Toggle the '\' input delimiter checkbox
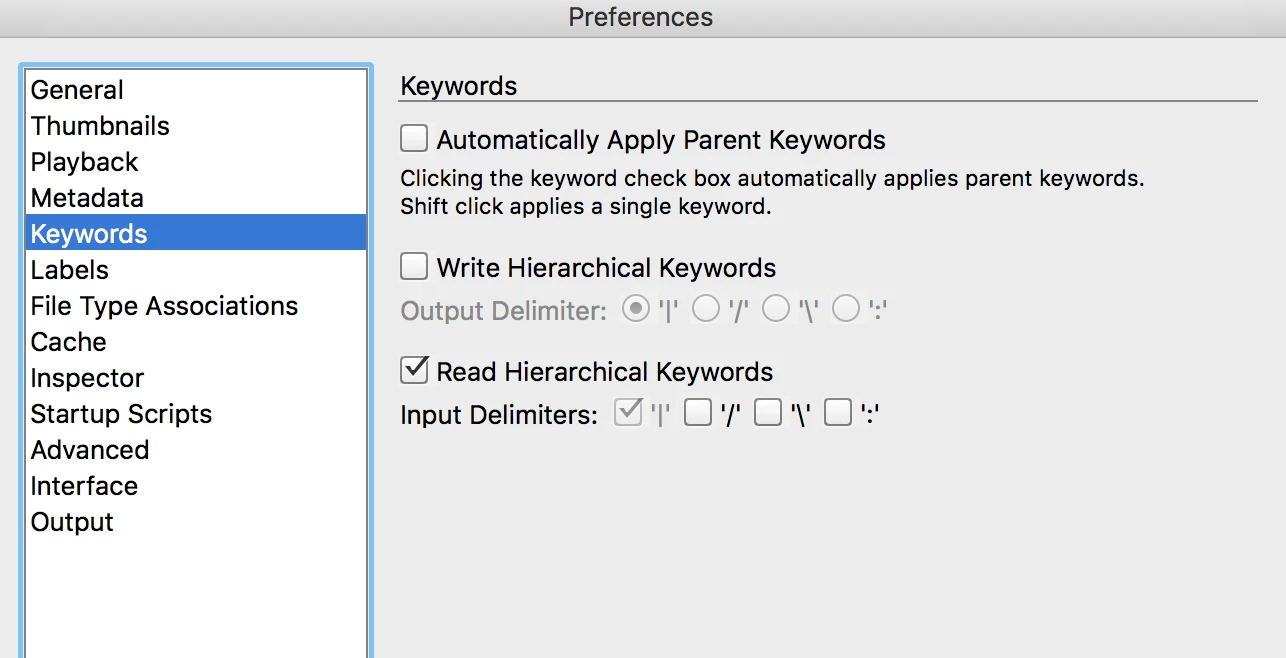Viewport: 1286px width, 658px height. [768, 413]
